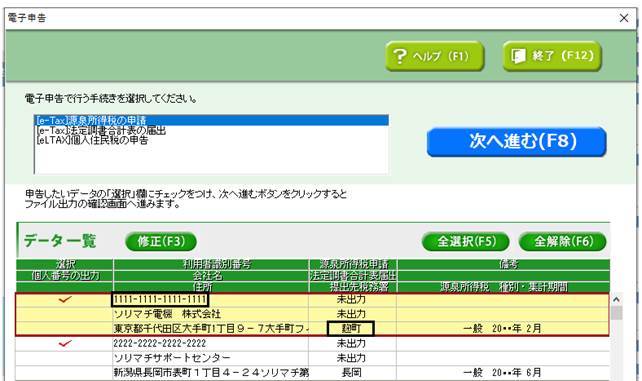Viewport: 642px width, 381px height.
Task: Click the 一般 20••年 6月 cell
Action: (502, 372)
